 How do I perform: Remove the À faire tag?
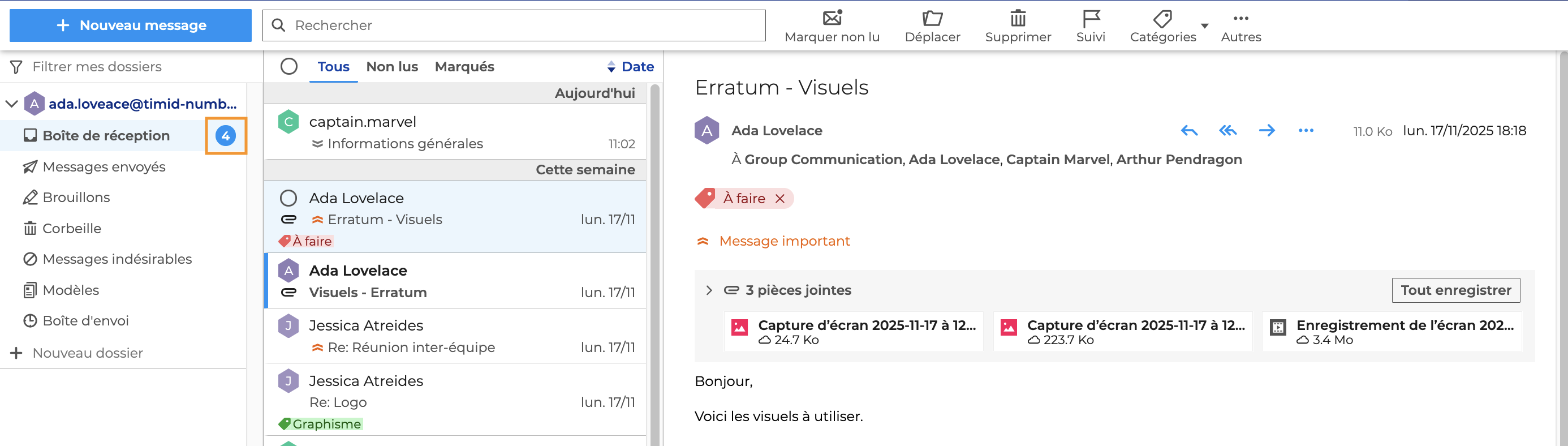tap(779, 199)
